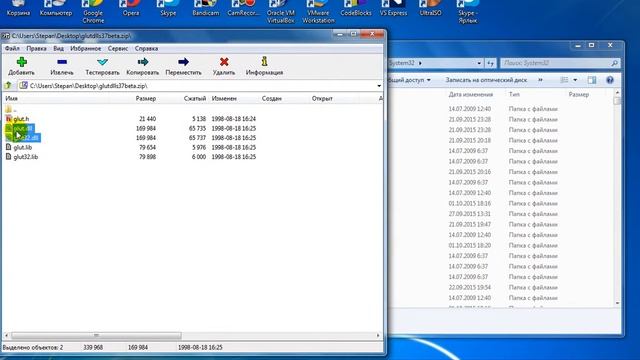Click the Explorer vertical scrollbar down arrow
The width and height of the screenshot is (640, 360).
(x=617, y=303)
